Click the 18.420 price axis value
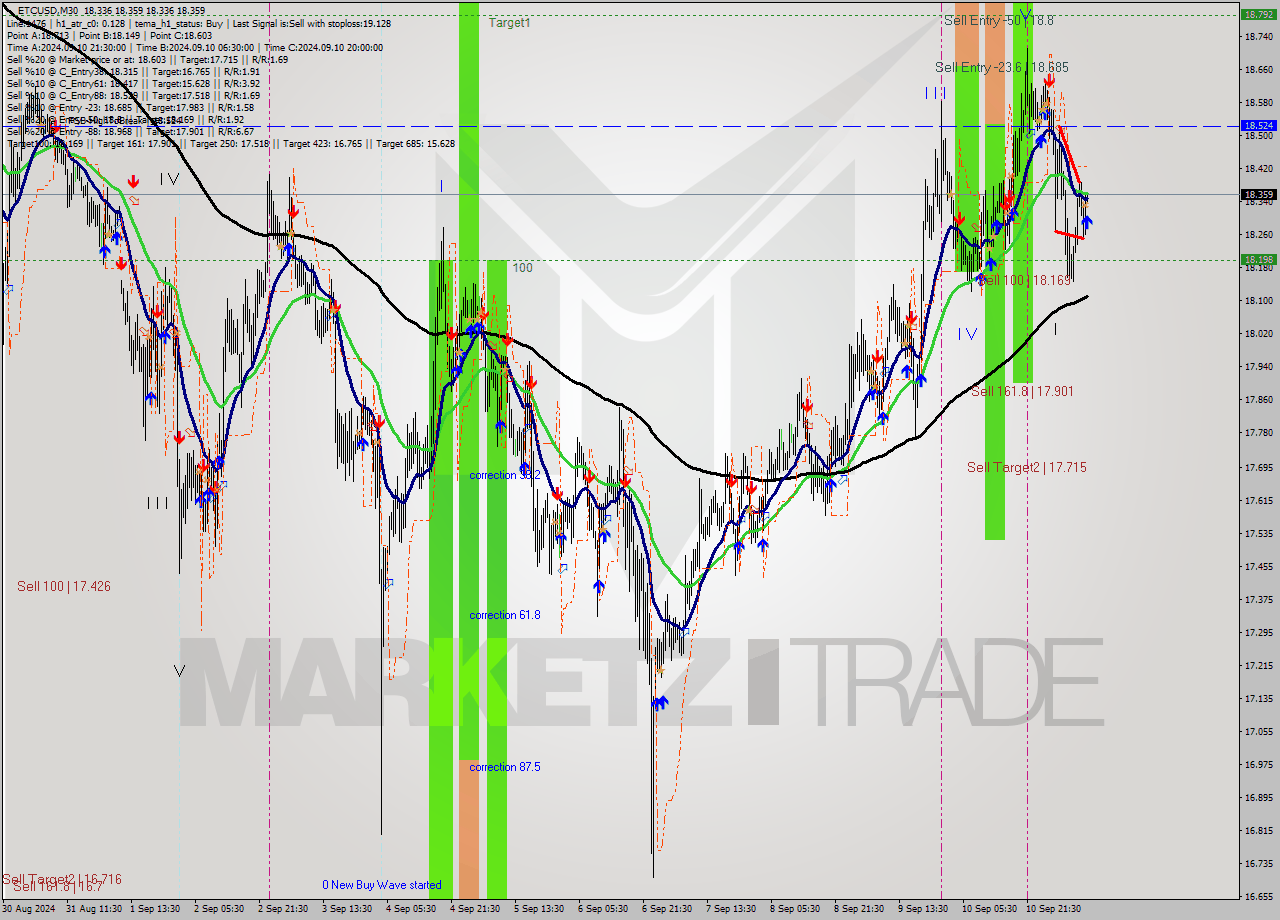This screenshot has height=920, width=1280. (1258, 168)
